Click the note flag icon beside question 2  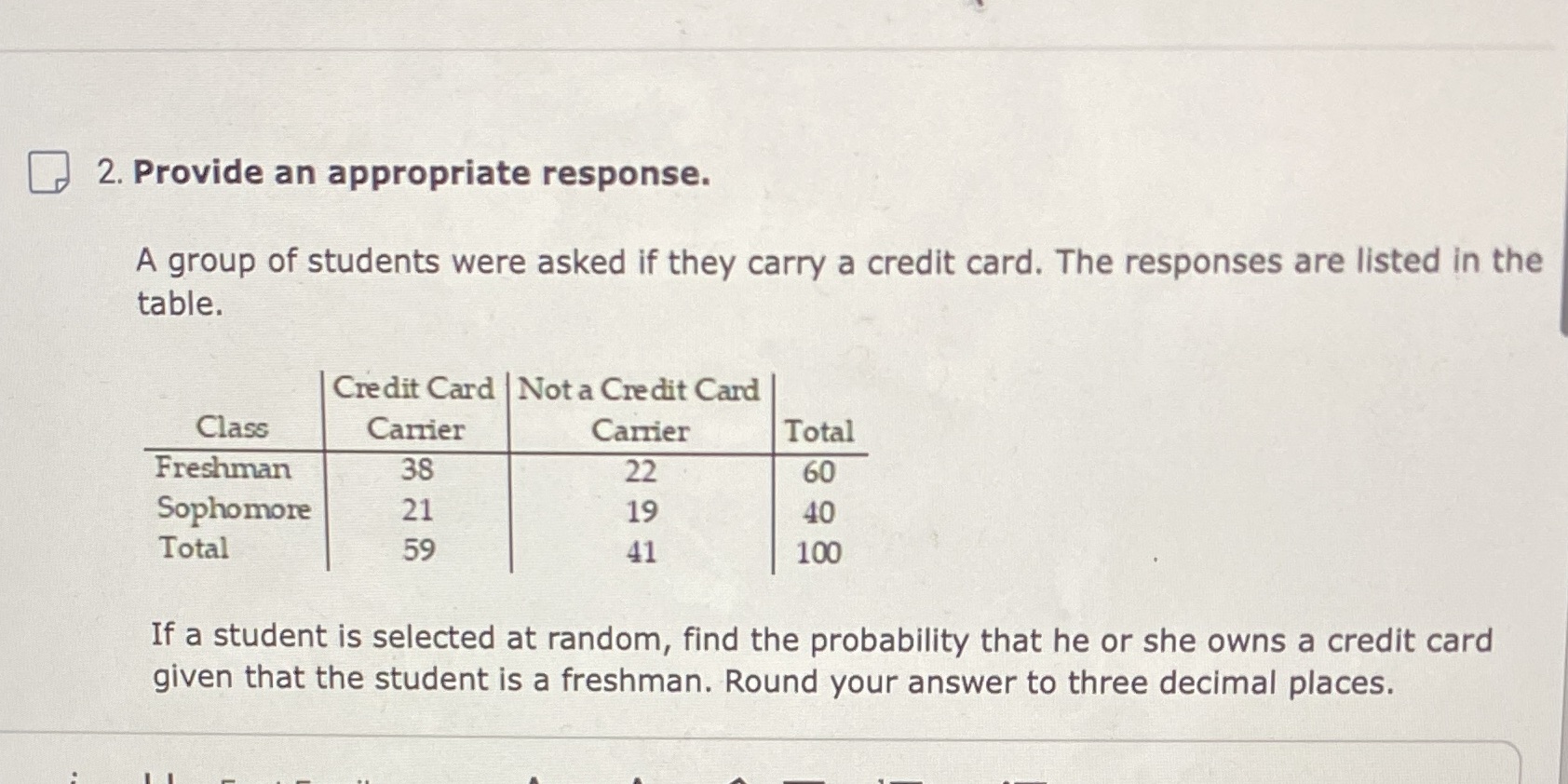[48, 172]
